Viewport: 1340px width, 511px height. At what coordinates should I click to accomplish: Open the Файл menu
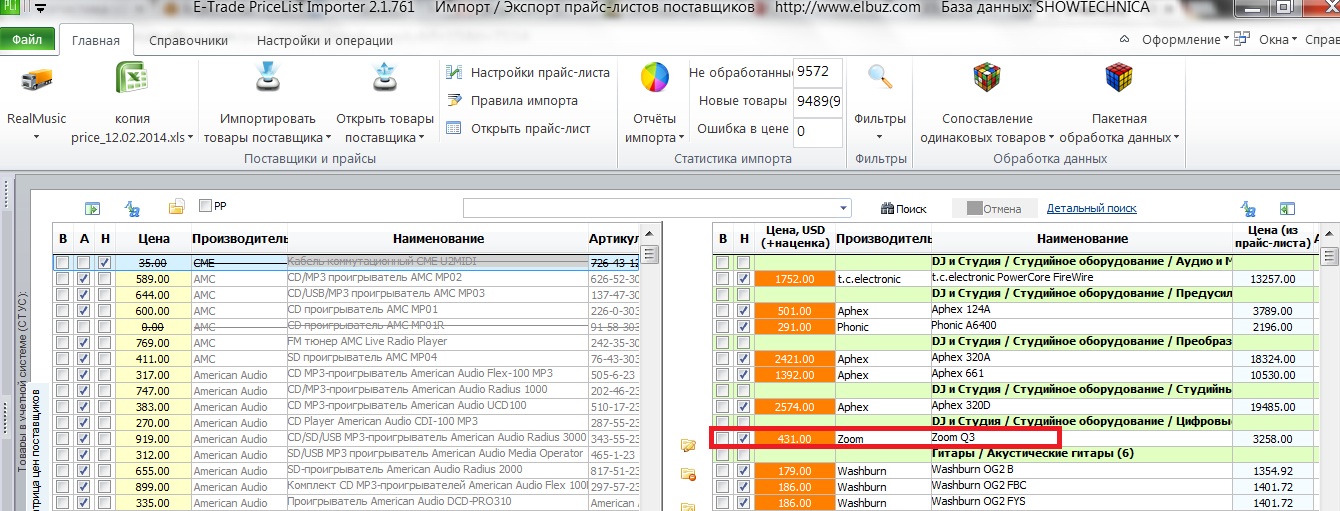27,41
